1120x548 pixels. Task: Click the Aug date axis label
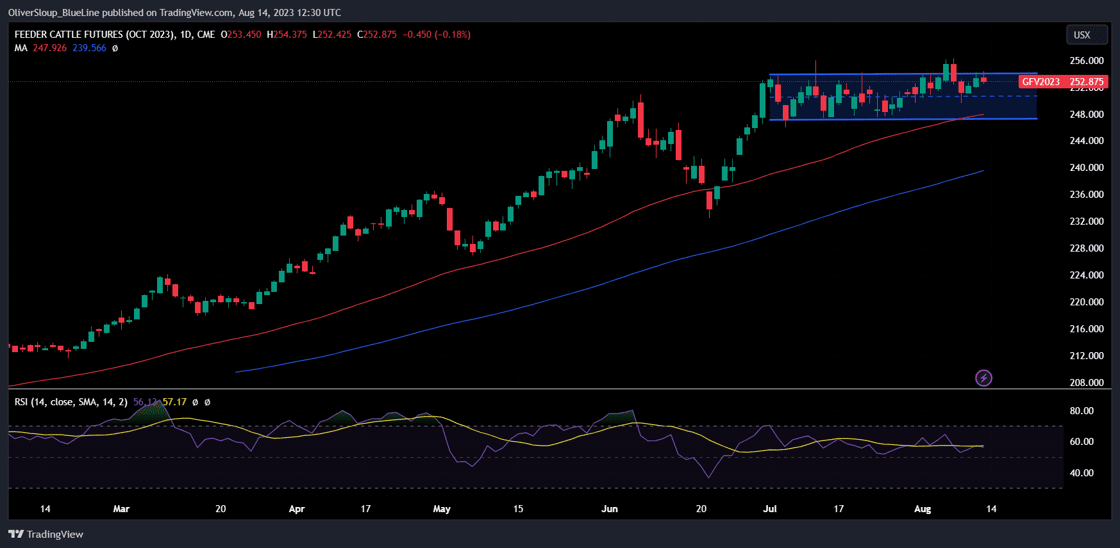[x=924, y=509]
